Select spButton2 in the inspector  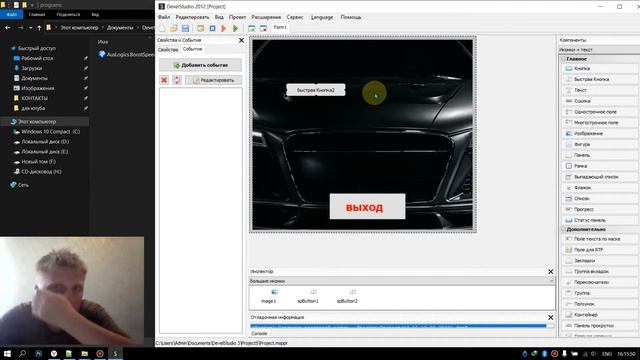point(347,296)
